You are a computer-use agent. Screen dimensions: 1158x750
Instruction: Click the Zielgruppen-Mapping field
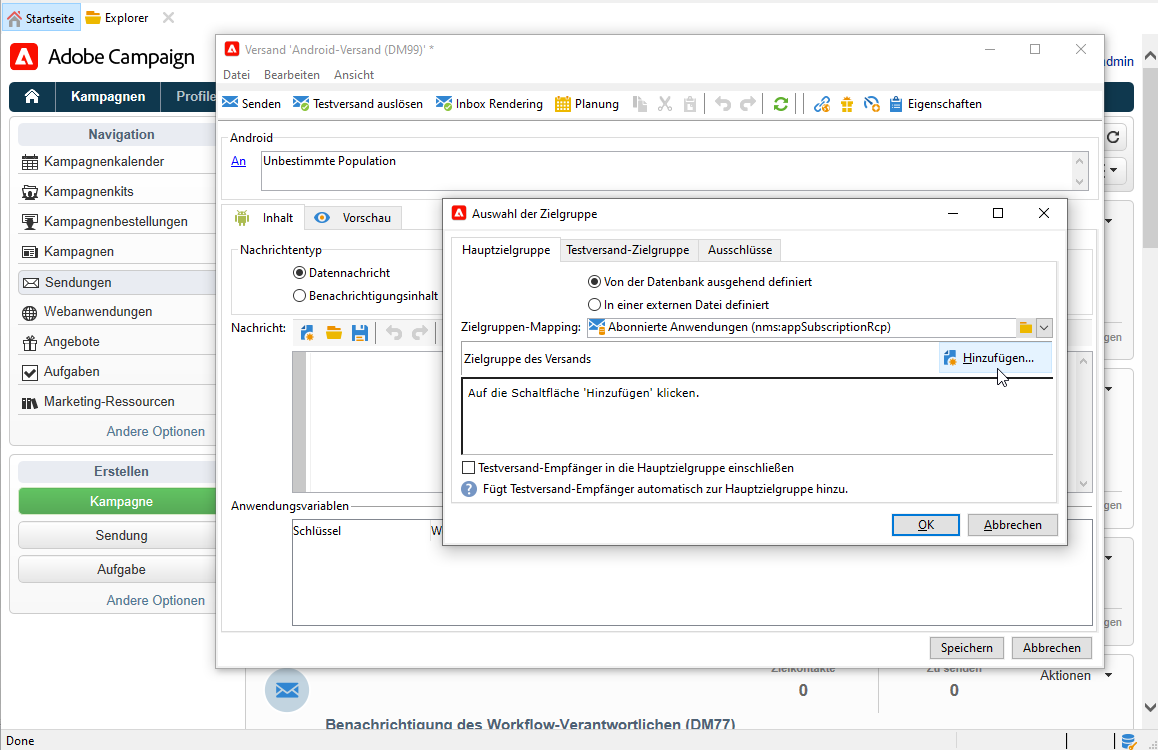point(801,328)
